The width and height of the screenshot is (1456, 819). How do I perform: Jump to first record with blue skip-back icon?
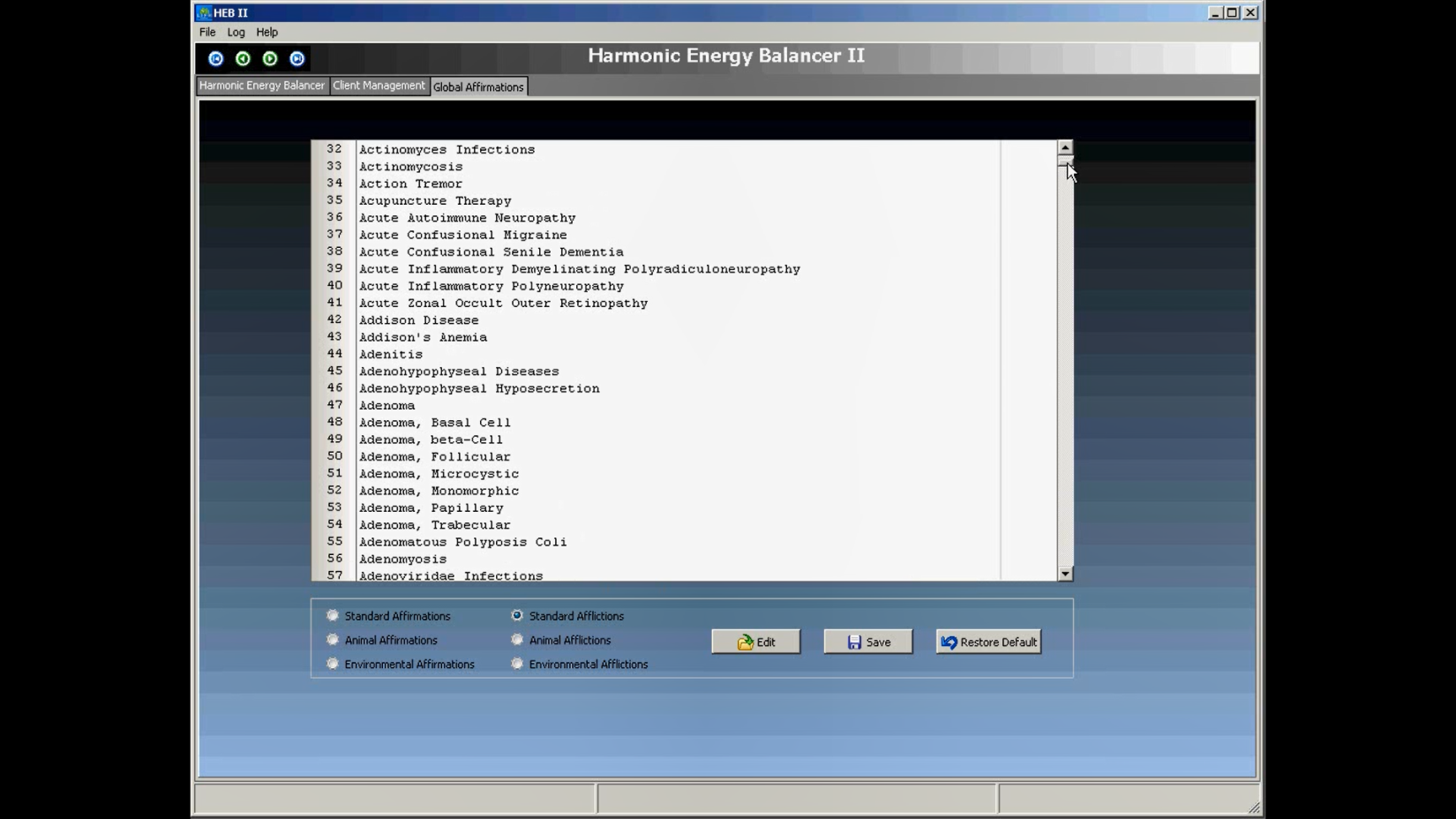coord(216,58)
